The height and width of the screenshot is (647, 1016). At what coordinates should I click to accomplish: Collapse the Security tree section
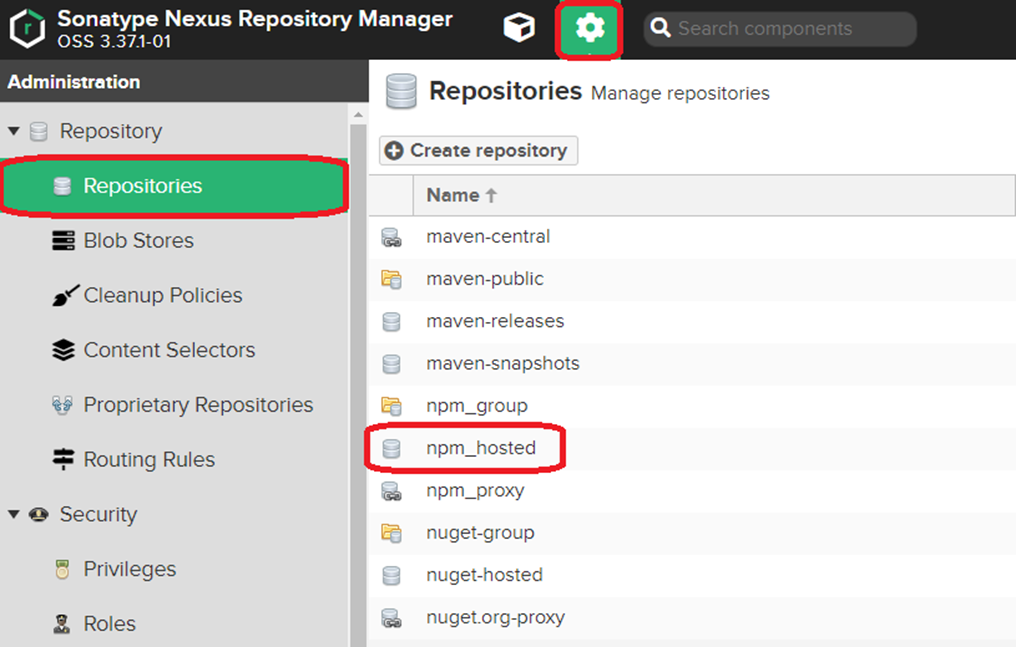point(14,514)
